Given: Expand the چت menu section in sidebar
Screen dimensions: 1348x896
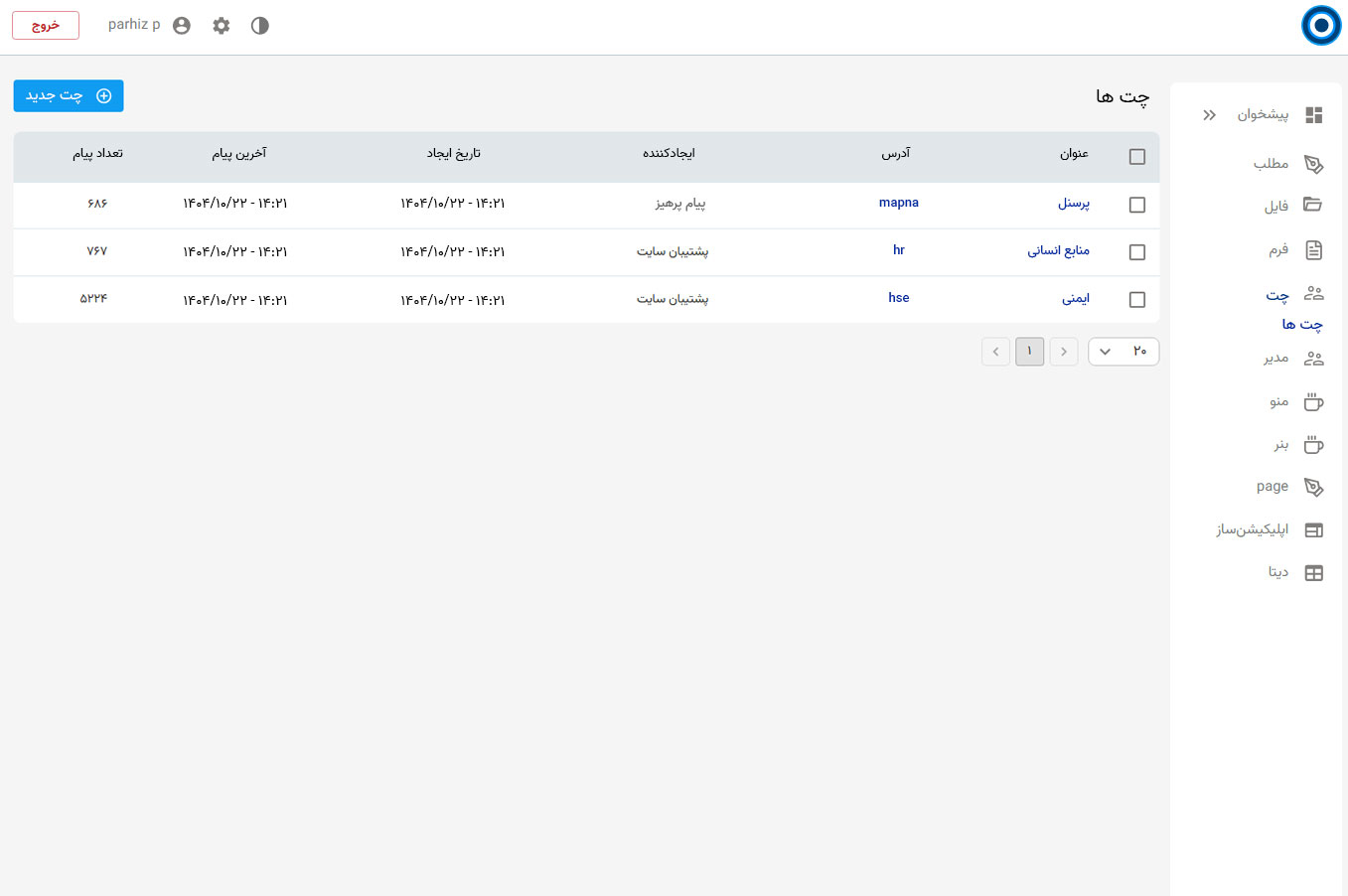Looking at the screenshot, I should (x=1289, y=295).
